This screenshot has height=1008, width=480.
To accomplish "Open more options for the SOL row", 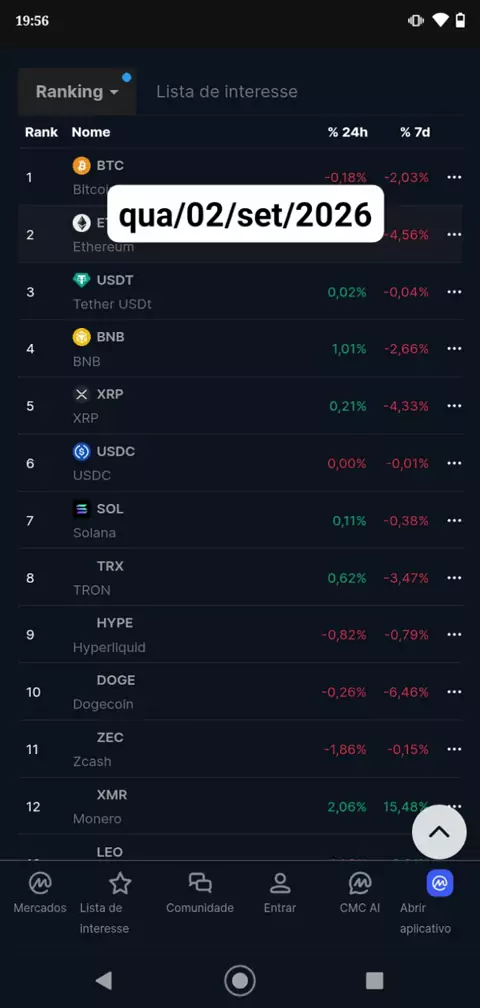I will (x=454, y=521).
